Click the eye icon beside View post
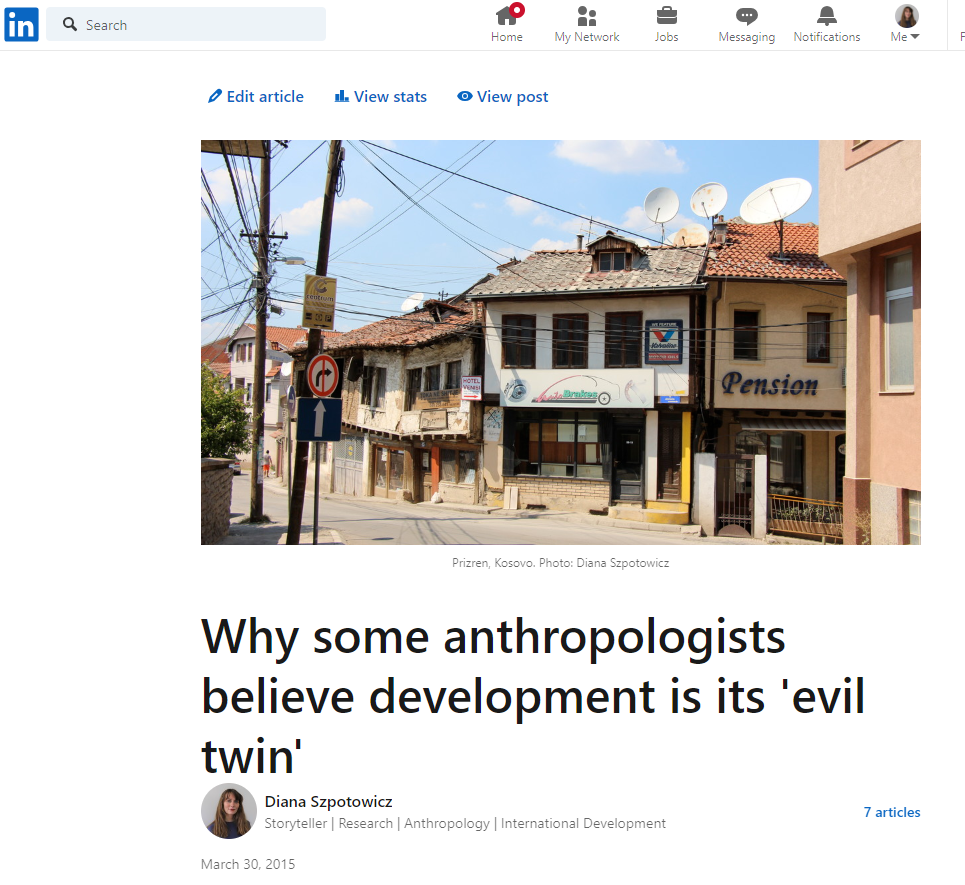The width and height of the screenshot is (965, 885). pos(465,96)
